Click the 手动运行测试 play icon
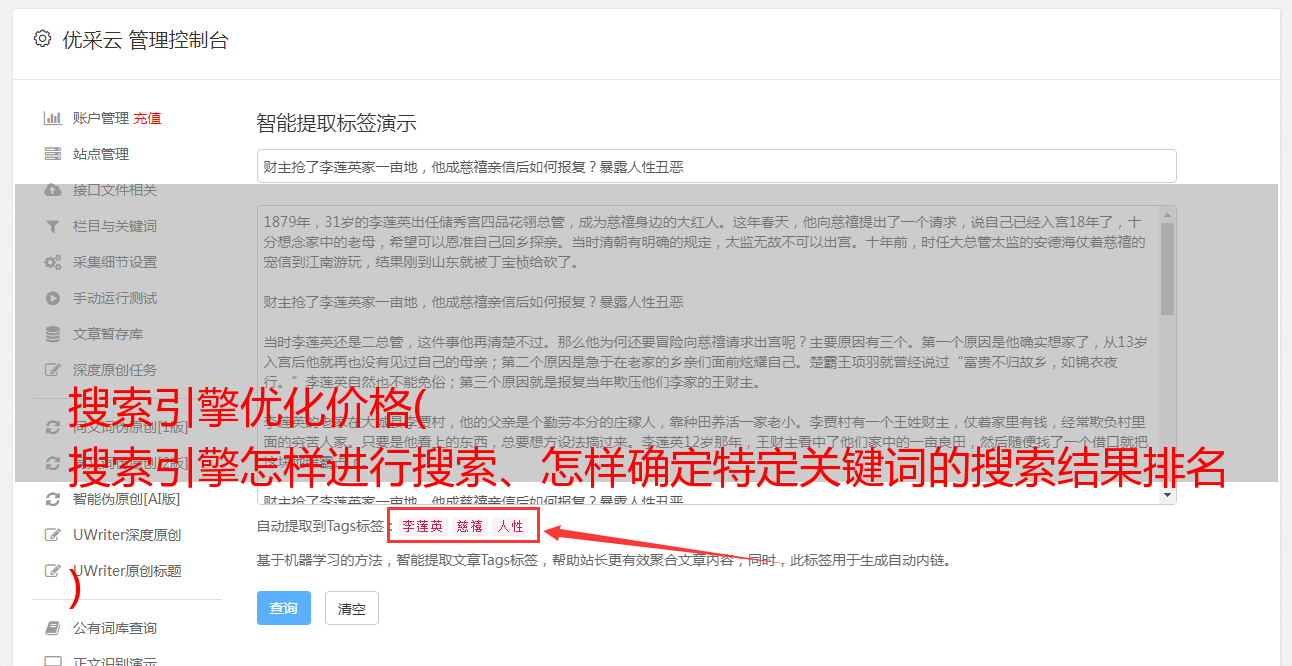The height and width of the screenshot is (666, 1292). pyautogui.click(x=53, y=298)
